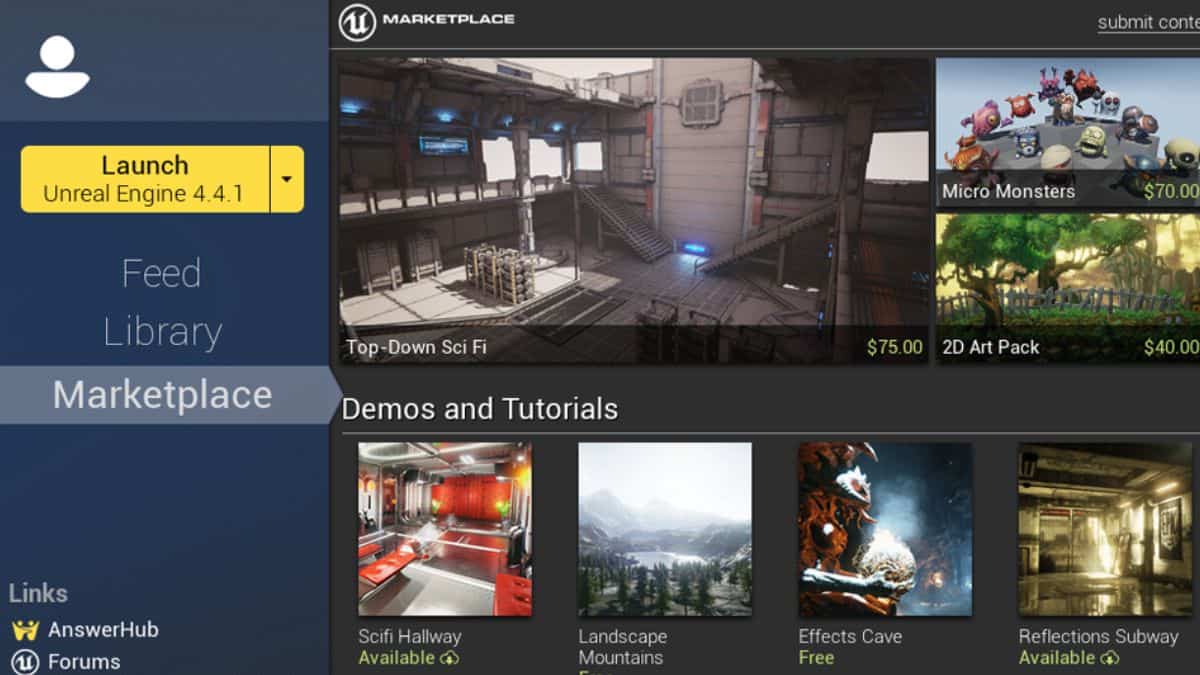Click the submit content link
The height and width of the screenshot is (675, 1200).
1148,22
